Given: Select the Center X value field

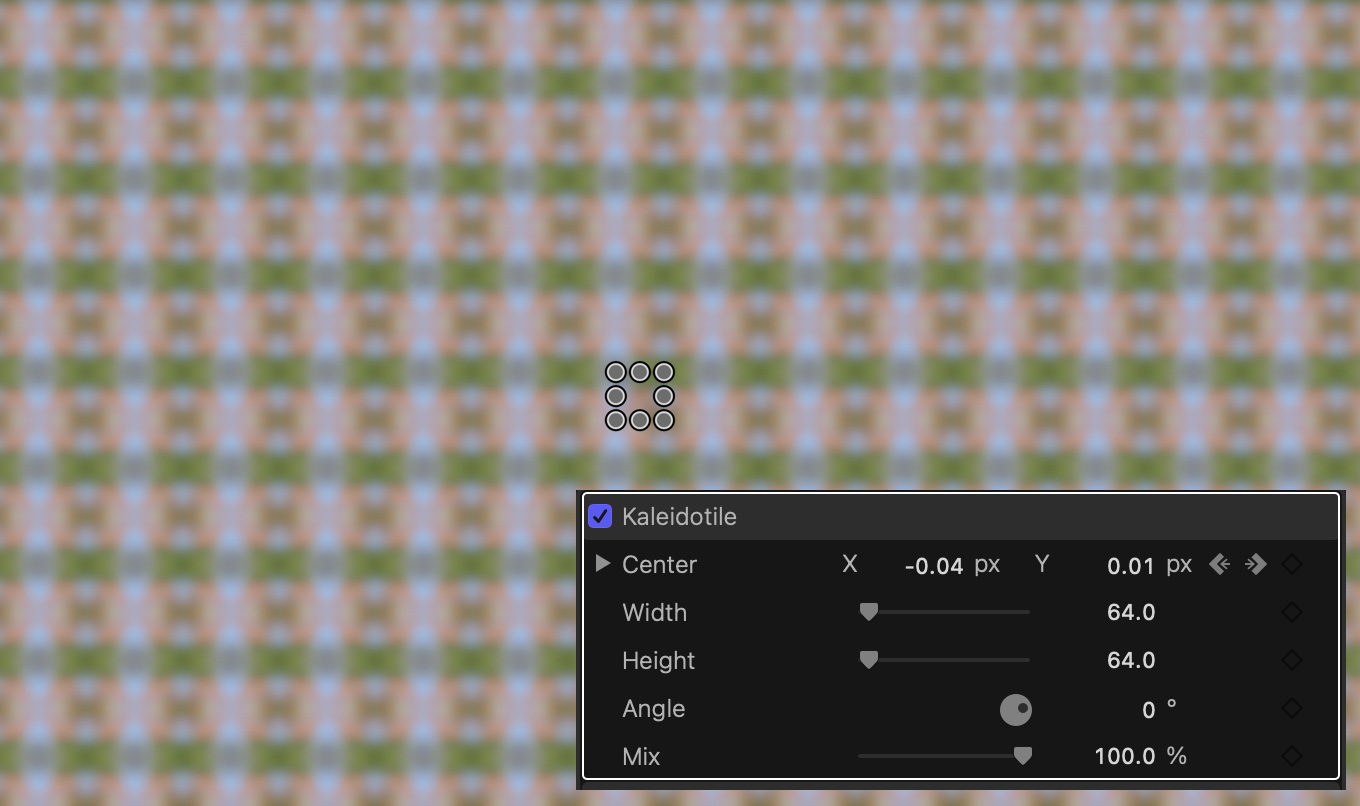Looking at the screenshot, I should click(934, 566).
